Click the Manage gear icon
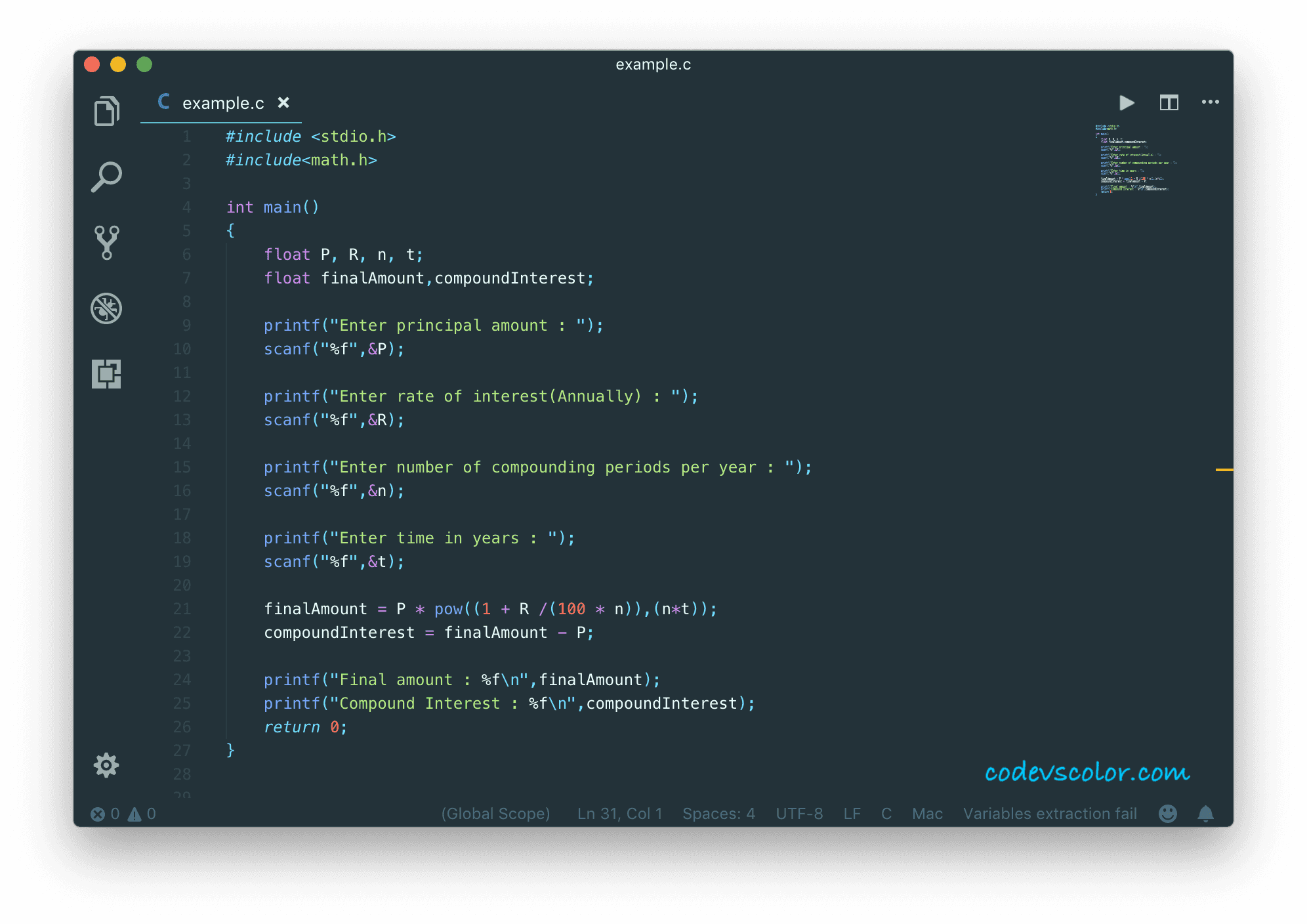The height and width of the screenshot is (924, 1307). coord(106,765)
